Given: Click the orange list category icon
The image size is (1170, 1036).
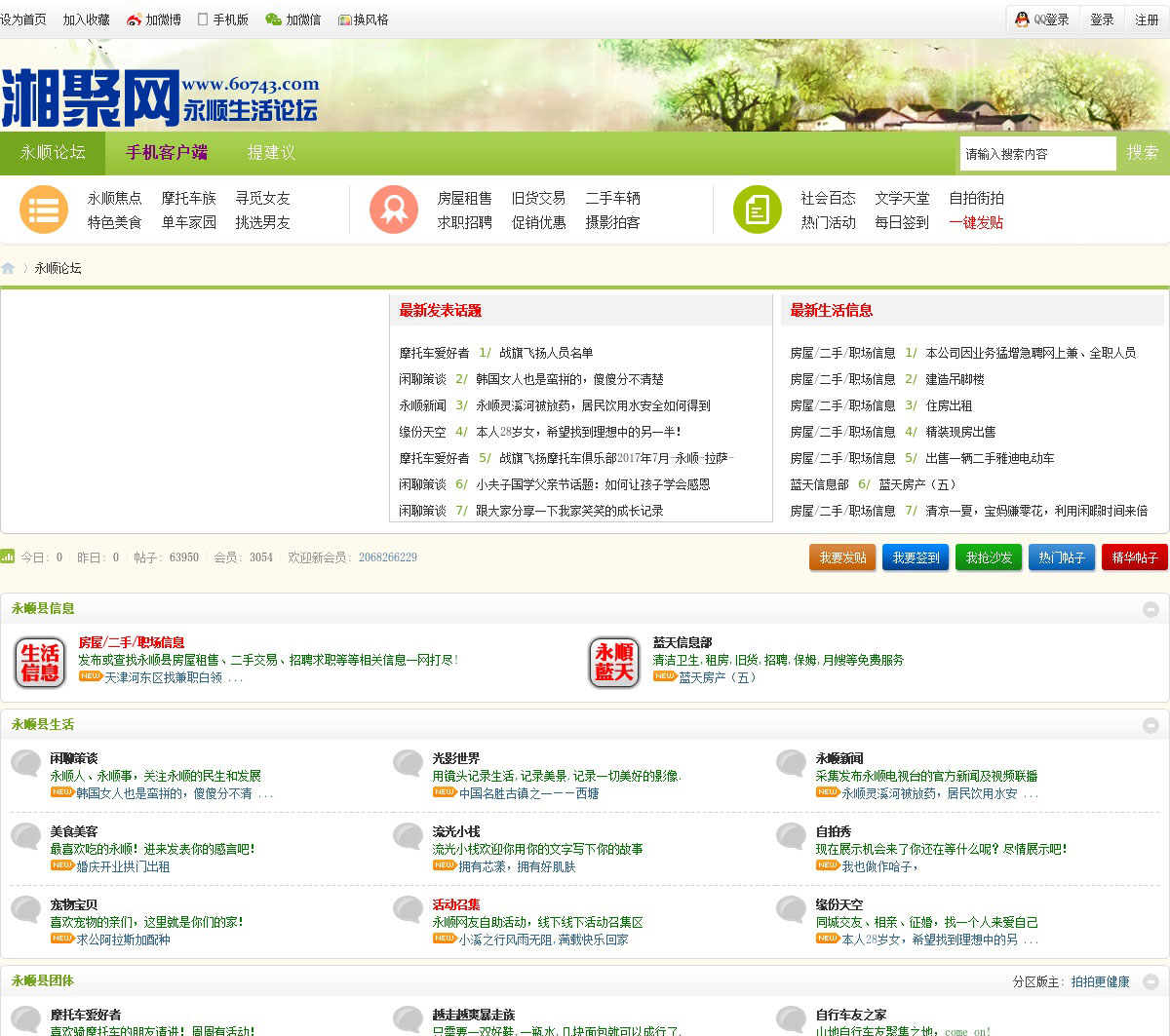Looking at the screenshot, I should pyautogui.click(x=44, y=210).
